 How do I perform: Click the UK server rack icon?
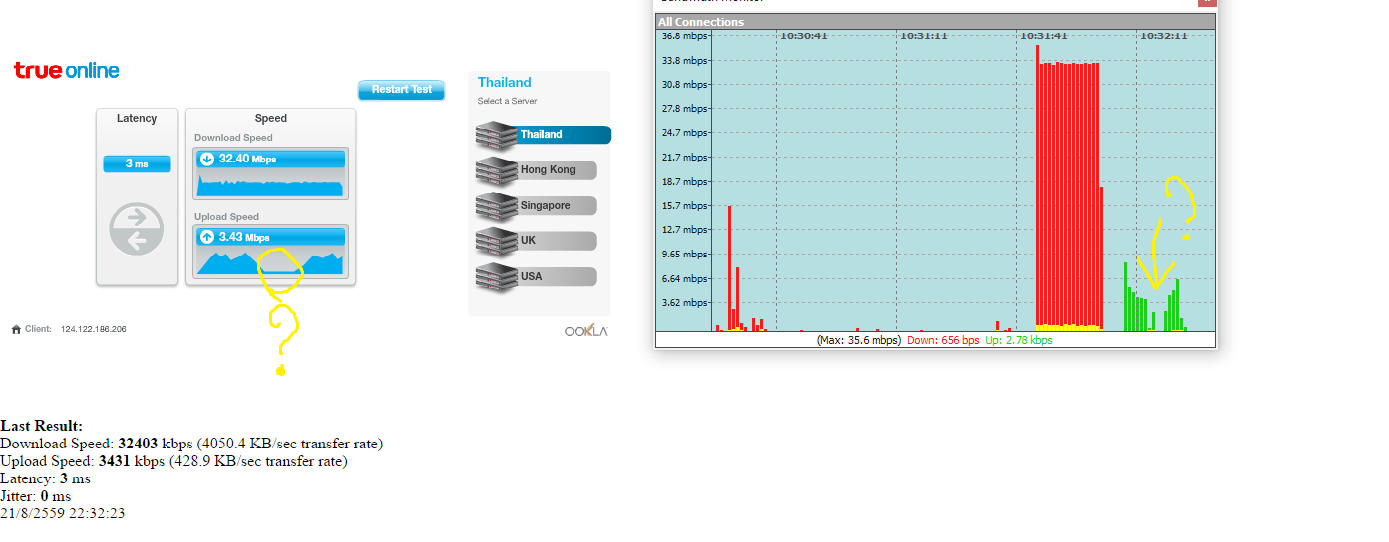point(496,241)
